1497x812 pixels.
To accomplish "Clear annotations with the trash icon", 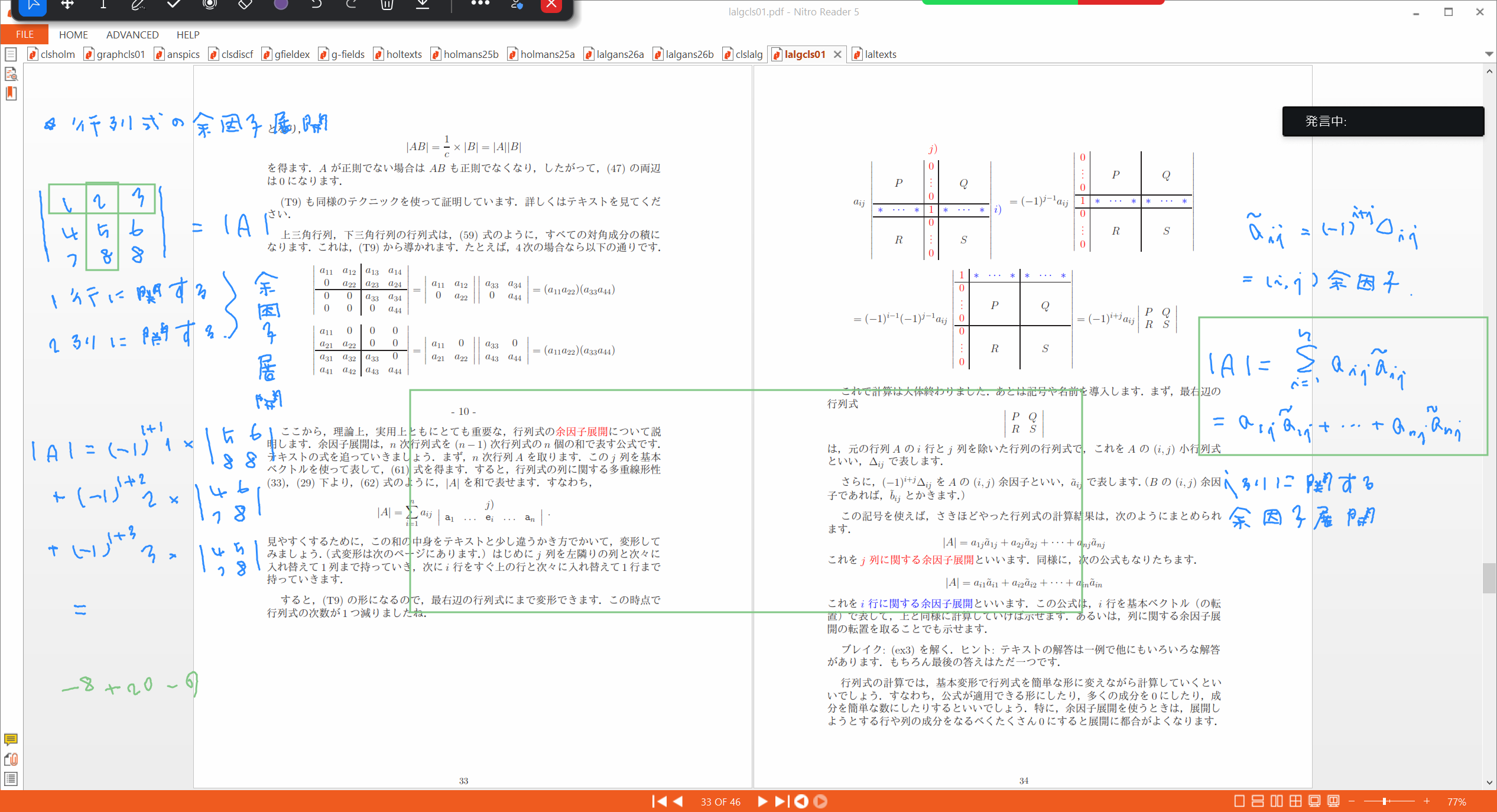I will (x=387, y=5).
